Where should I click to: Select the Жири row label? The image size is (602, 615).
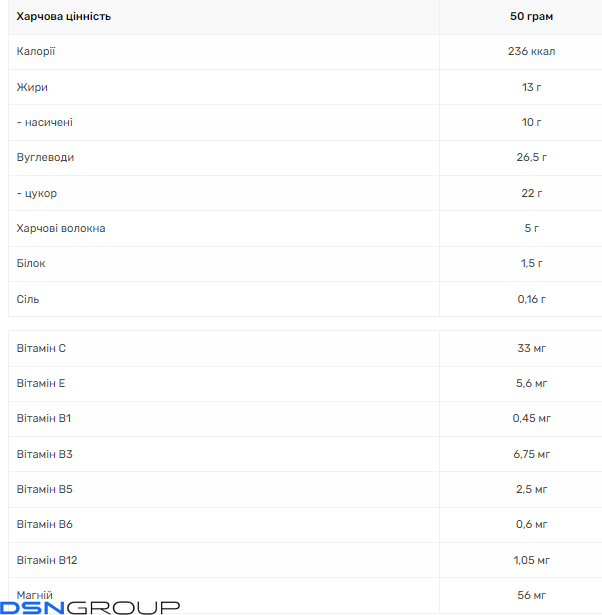[32, 87]
